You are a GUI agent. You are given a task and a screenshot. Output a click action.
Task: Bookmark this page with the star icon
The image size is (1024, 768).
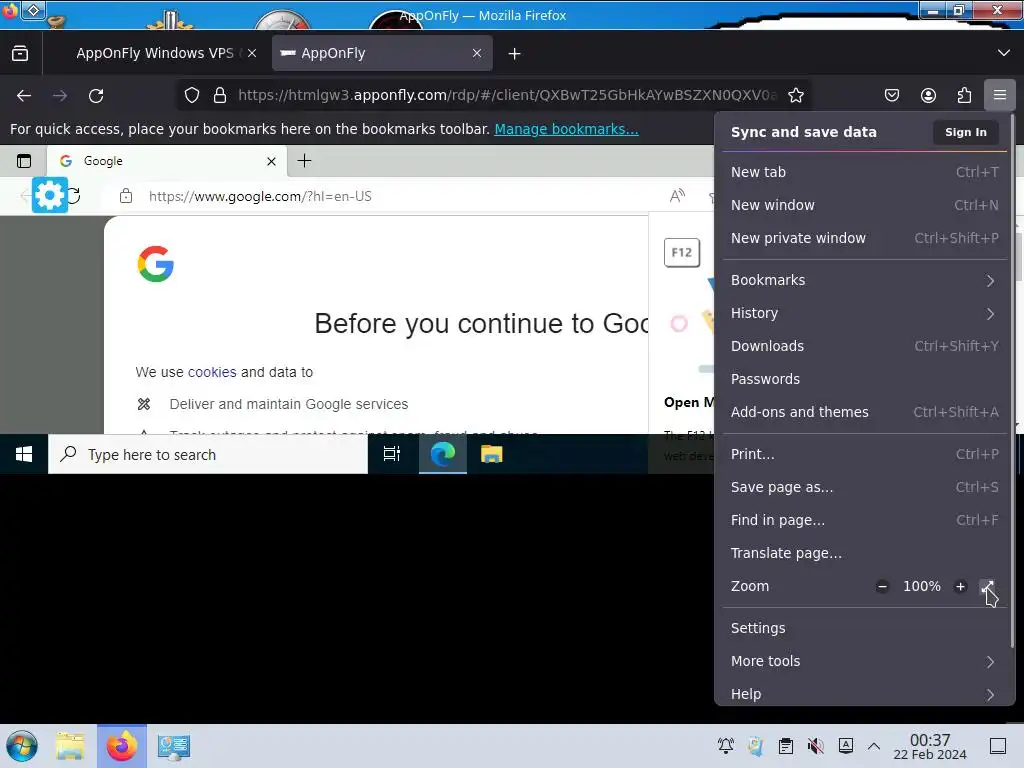click(795, 95)
